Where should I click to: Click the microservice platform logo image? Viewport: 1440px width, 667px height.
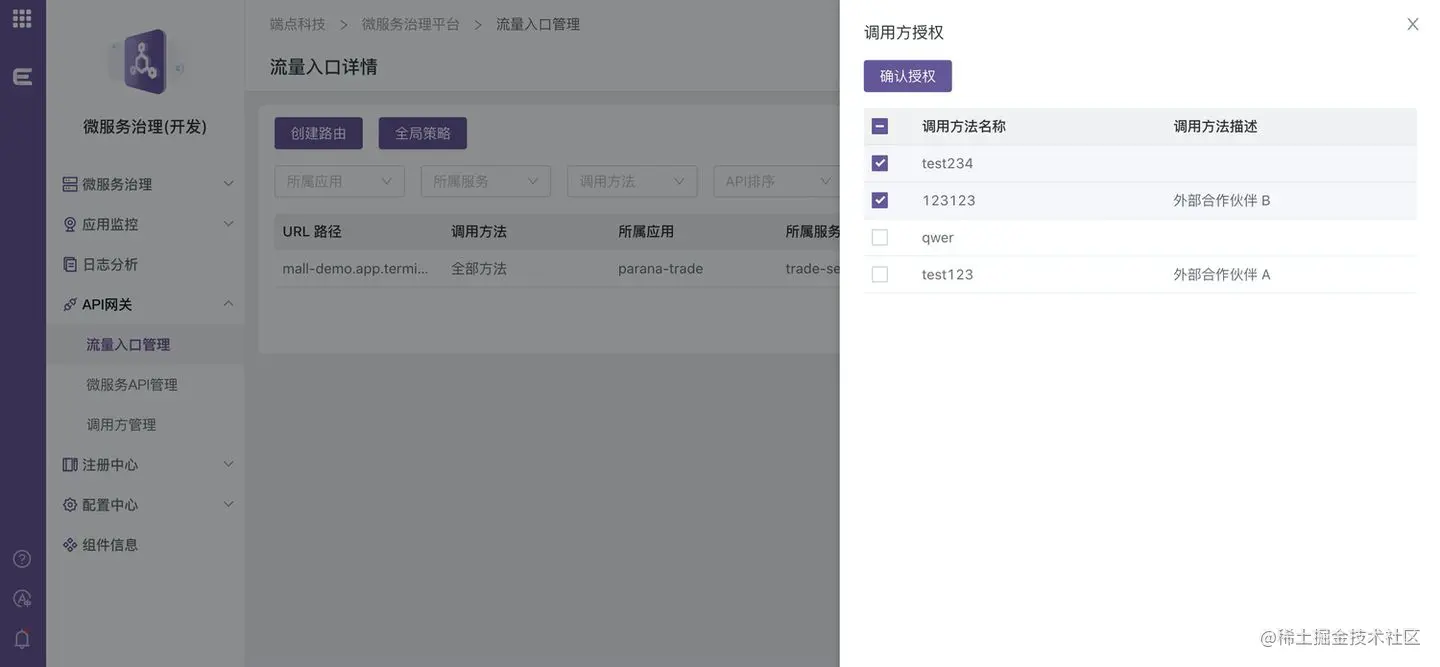click(145, 62)
